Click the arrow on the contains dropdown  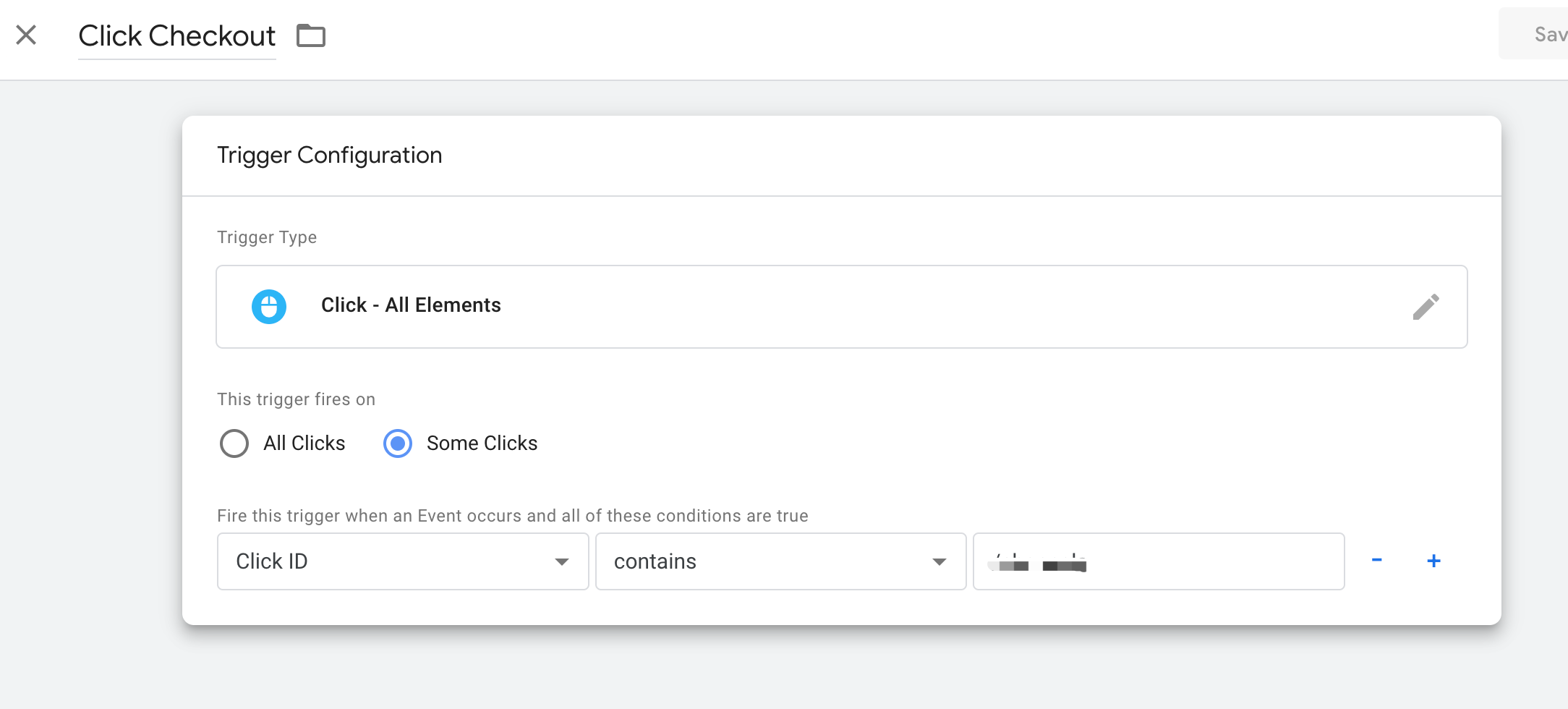point(939,562)
